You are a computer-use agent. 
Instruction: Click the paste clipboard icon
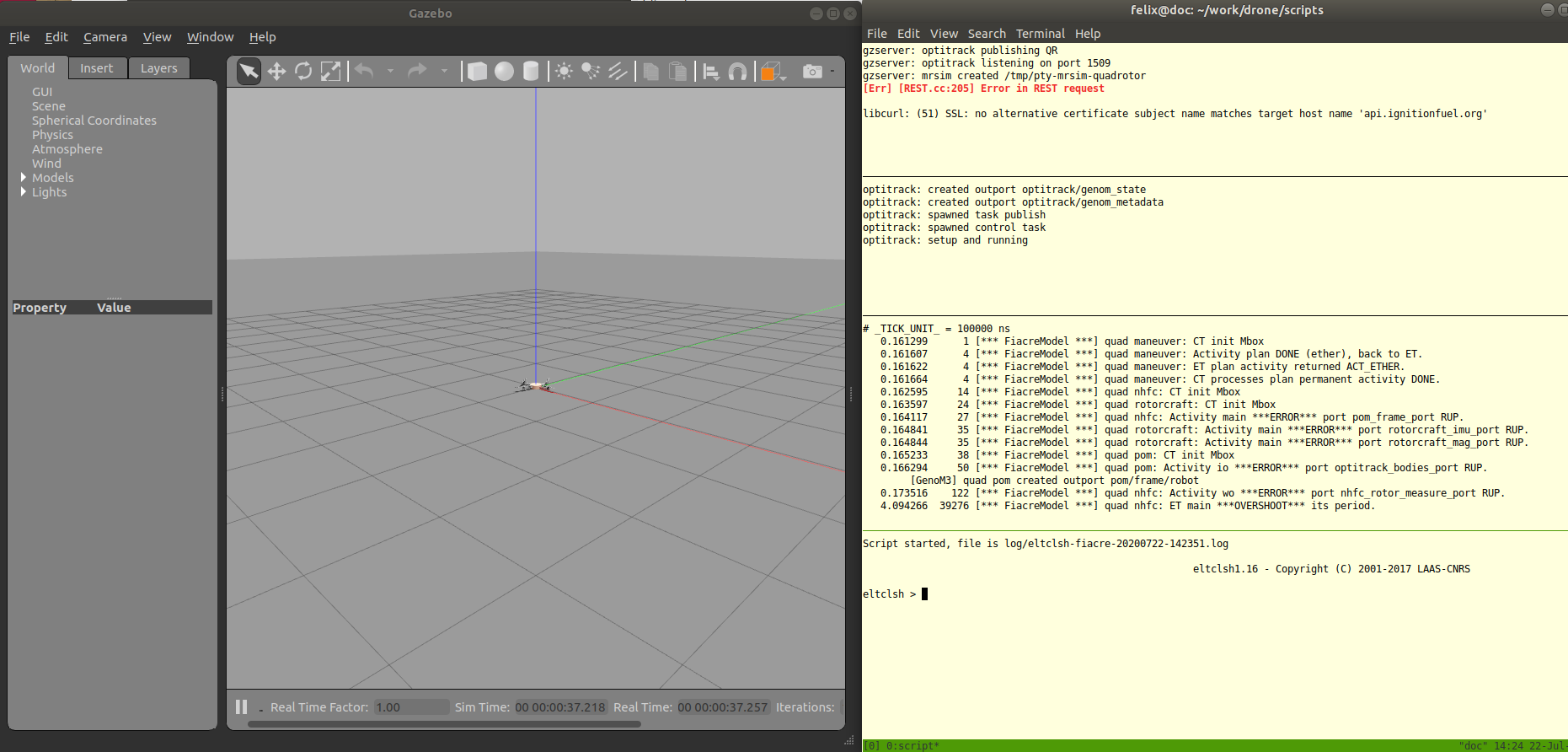[x=677, y=72]
